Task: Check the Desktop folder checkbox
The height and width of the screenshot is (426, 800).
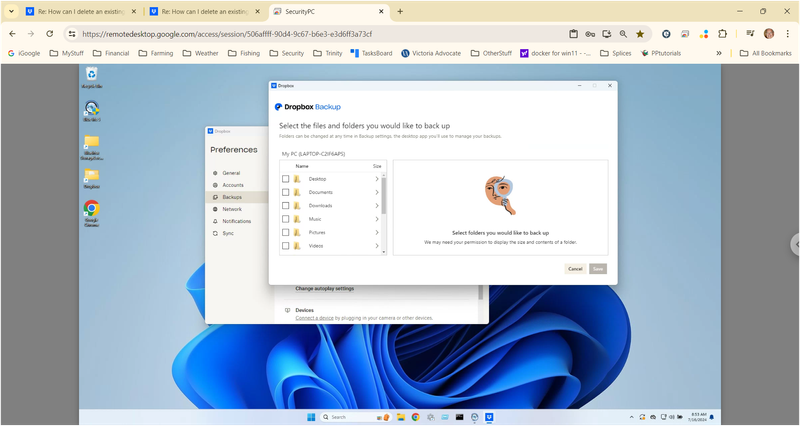Action: tap(286, 179)
